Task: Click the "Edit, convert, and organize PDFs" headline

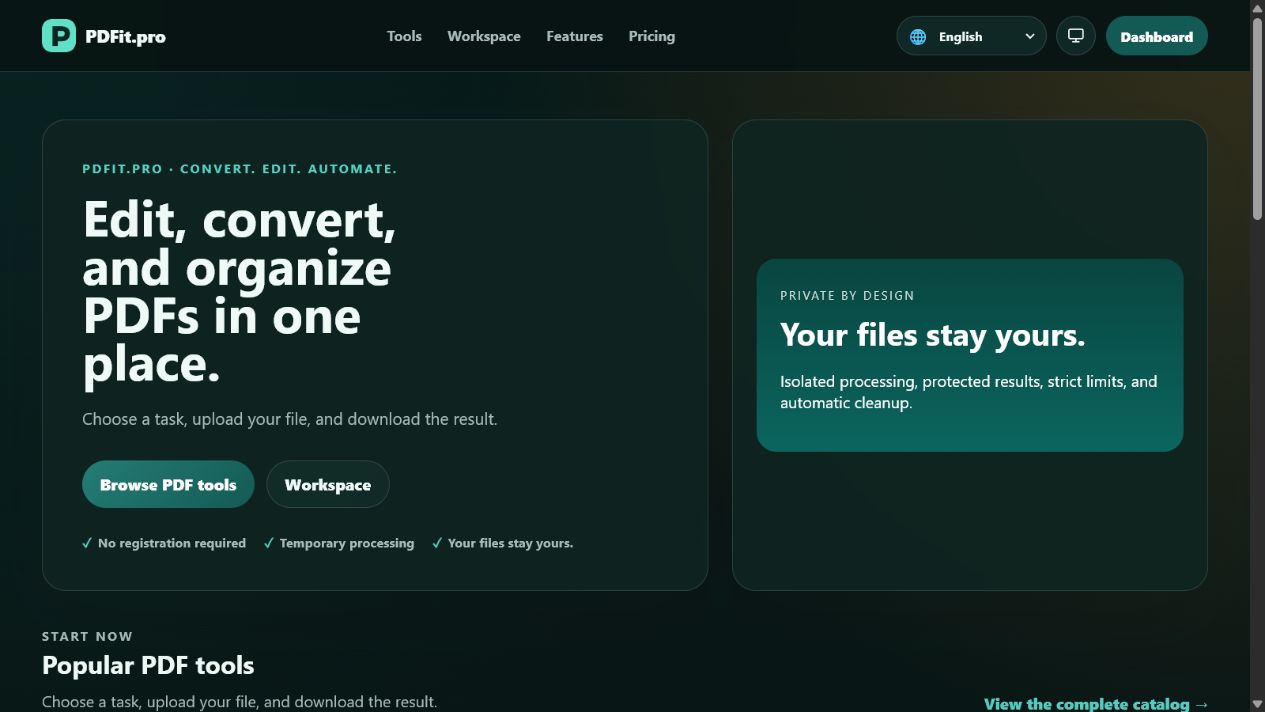Action: click(x=239, y=292)
